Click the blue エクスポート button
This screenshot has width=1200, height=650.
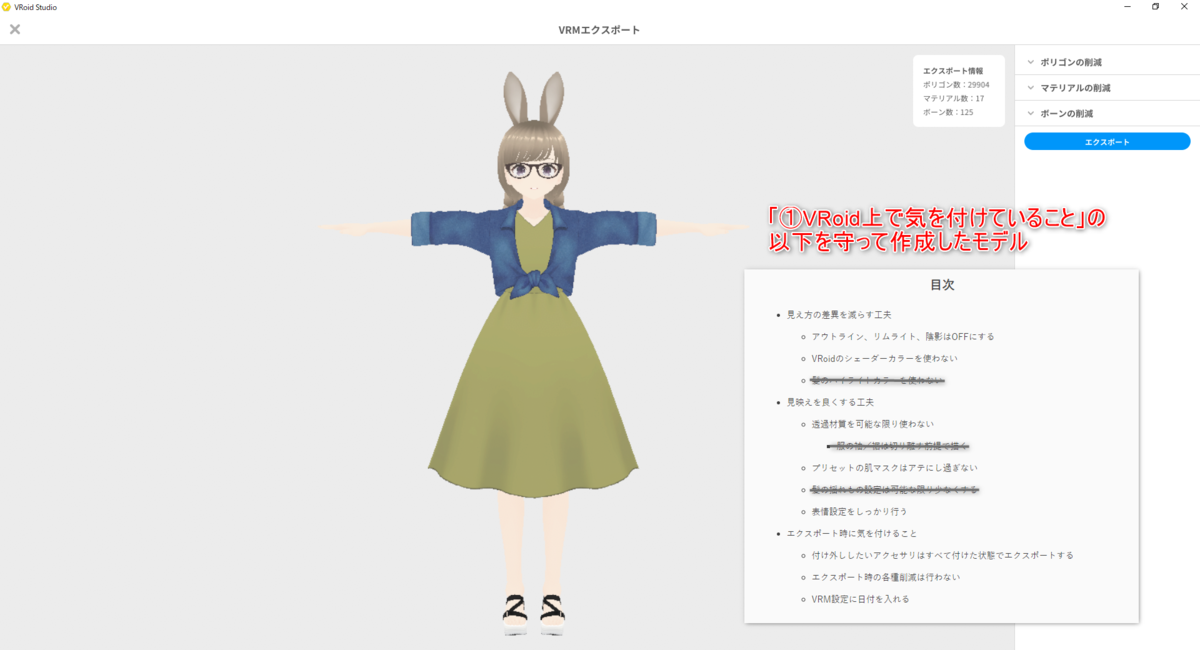[x=1107, y=142]
